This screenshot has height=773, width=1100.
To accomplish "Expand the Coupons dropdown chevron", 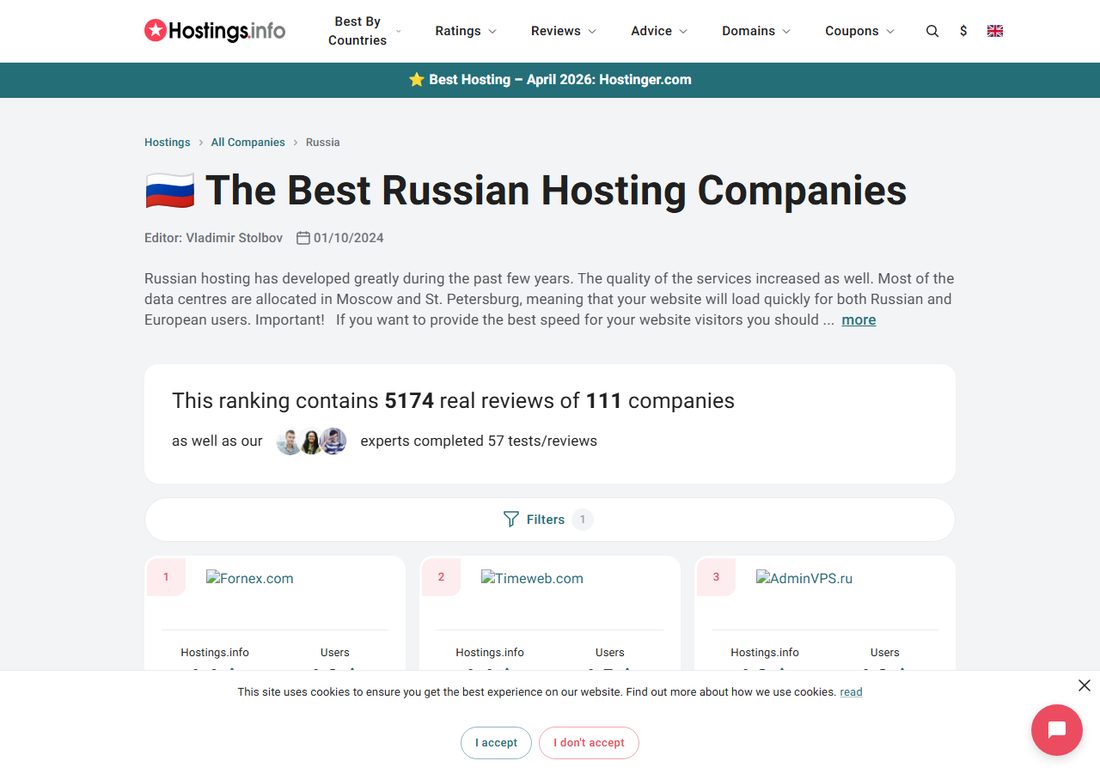I will coord(890,31).
